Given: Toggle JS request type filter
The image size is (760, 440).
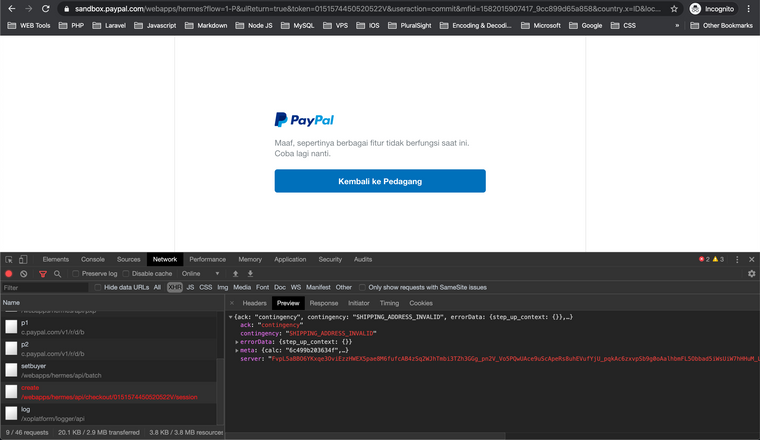Looking at the screenshot, I should coord(190,287).
